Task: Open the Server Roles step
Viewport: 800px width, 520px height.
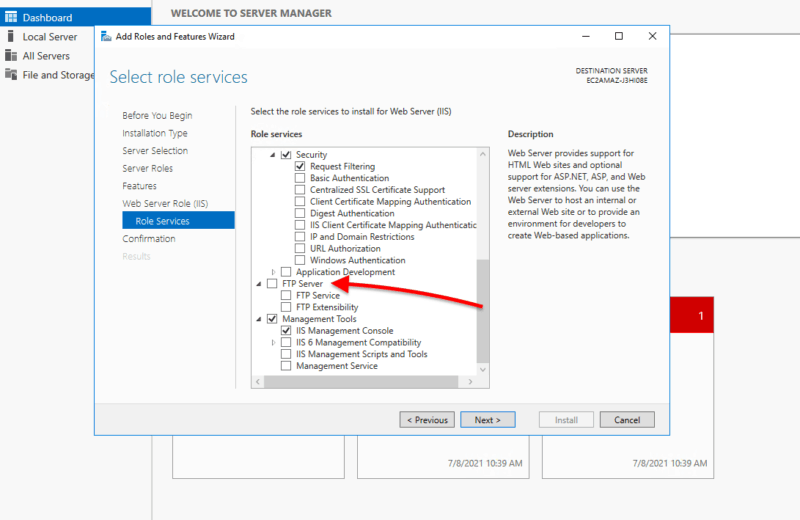Action: pyautogui.click(x=147, y=168)
